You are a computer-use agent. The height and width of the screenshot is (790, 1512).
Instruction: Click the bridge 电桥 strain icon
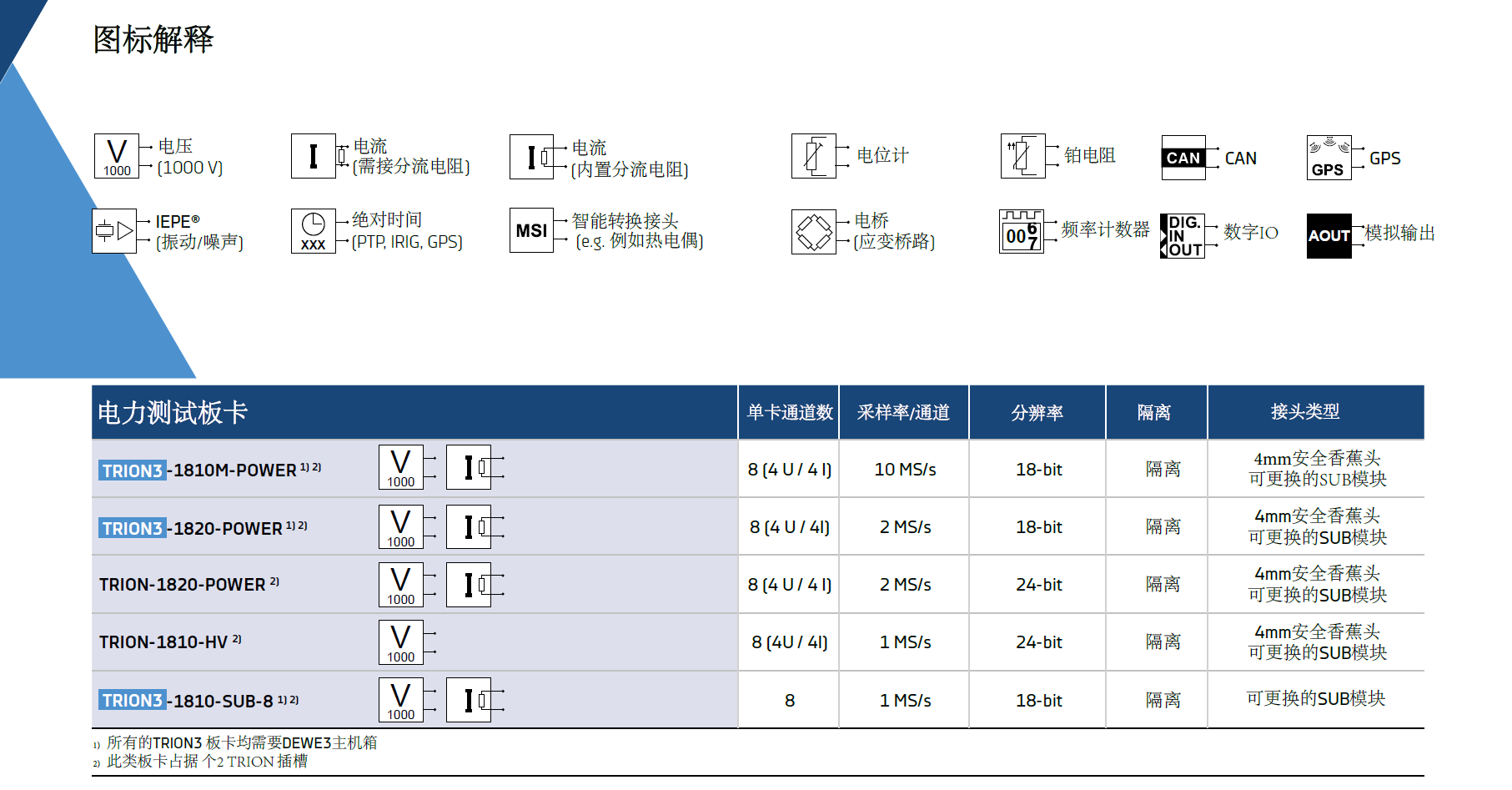[x=813, y=232]
